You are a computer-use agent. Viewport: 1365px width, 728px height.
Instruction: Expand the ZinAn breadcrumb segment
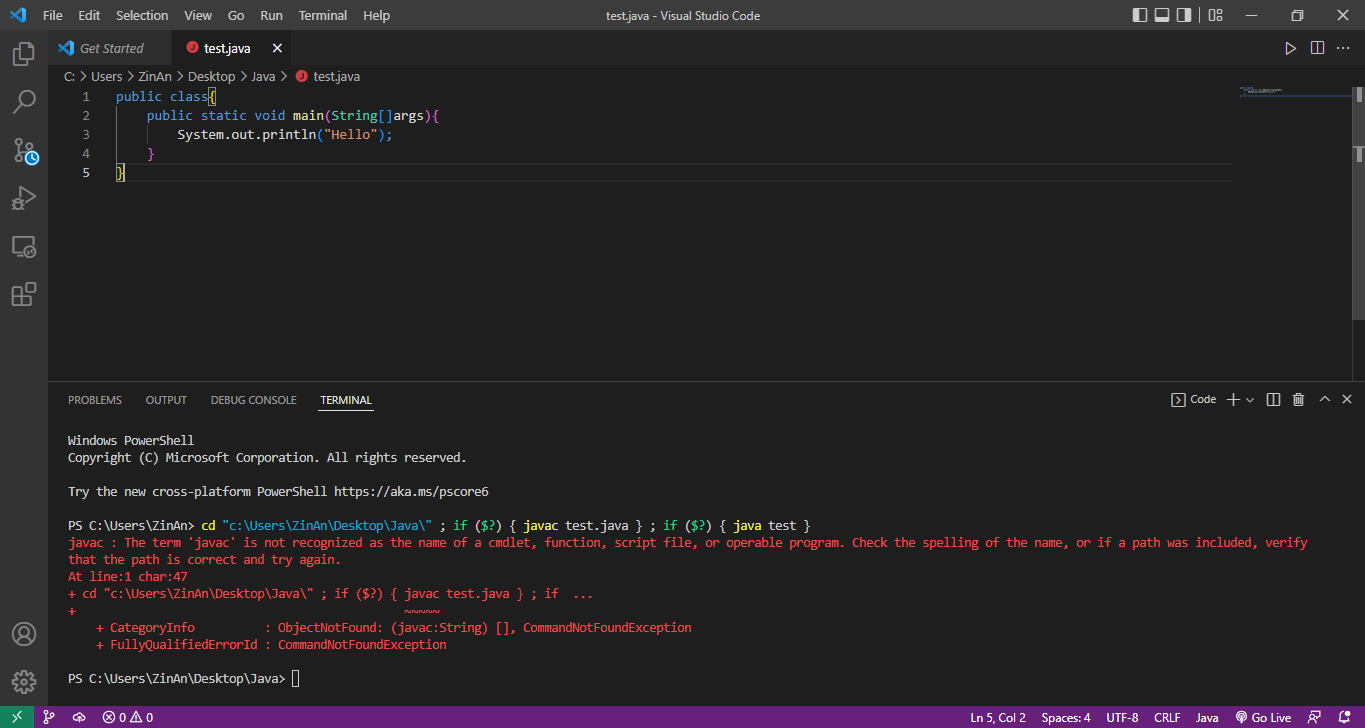tap(153, 76)
